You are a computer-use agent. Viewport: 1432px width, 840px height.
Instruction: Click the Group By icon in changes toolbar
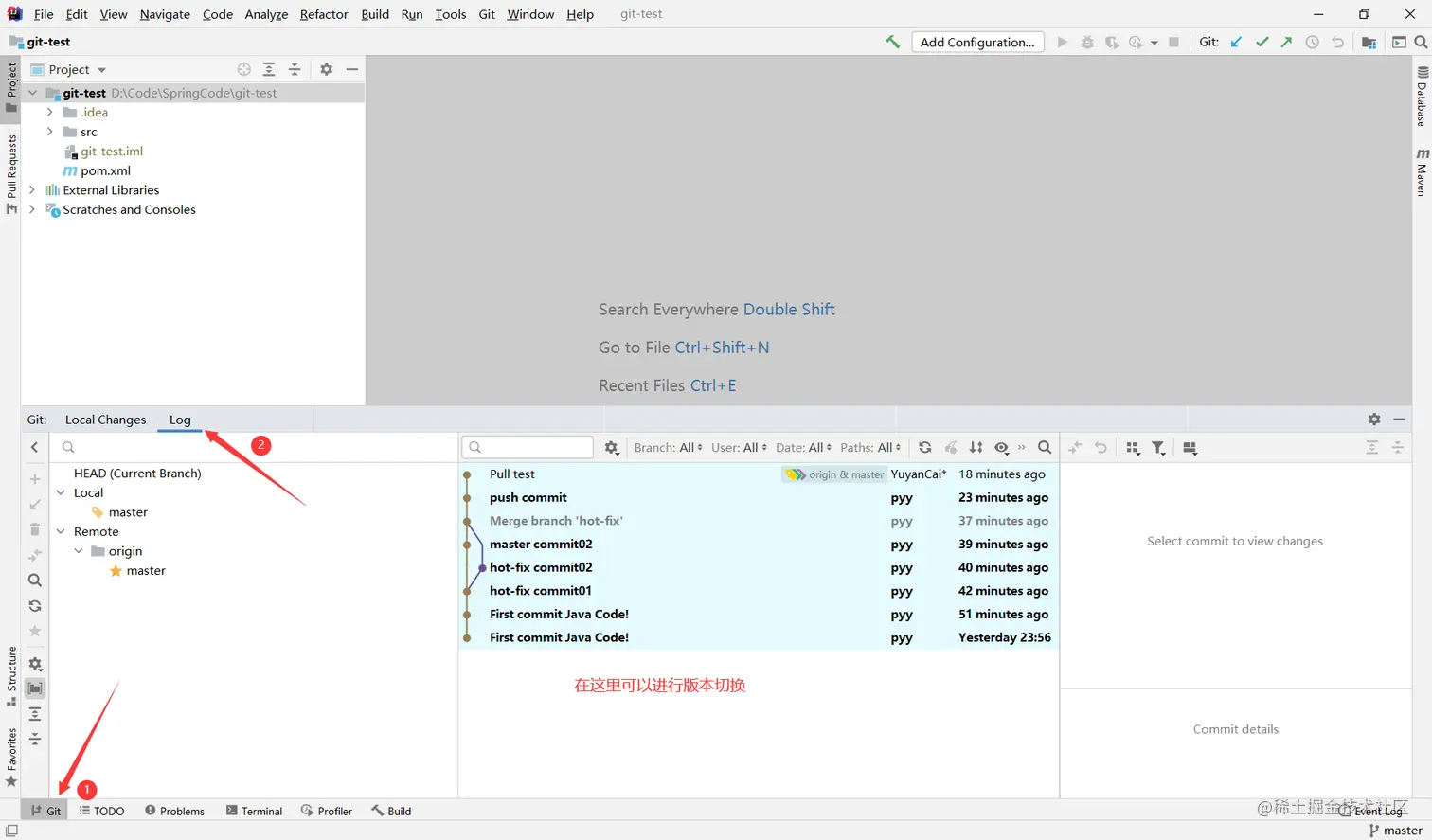[x=1133, y=448]
